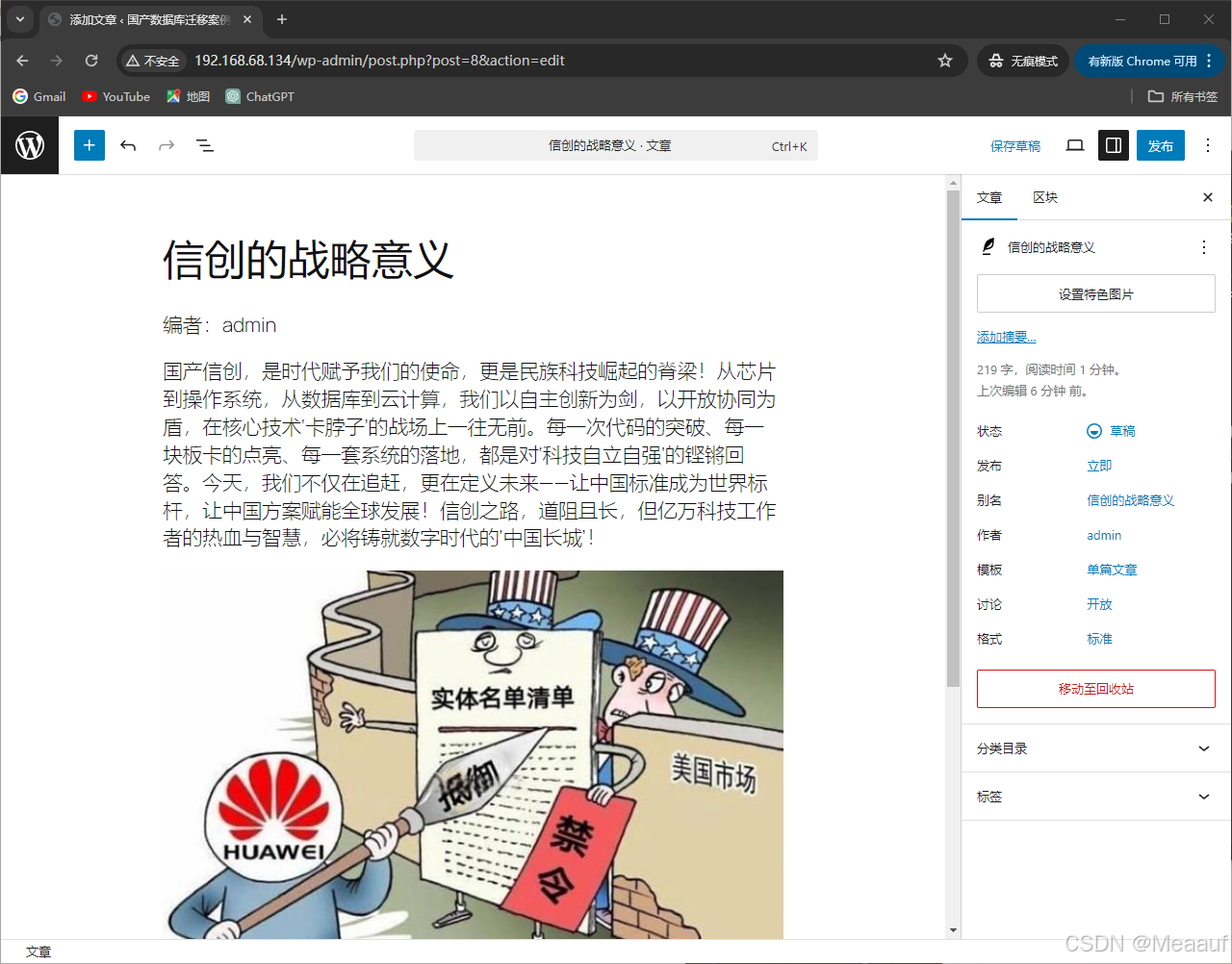Open the ChatGPT bookmark
This screenshot has width=1232, height=964.
pyautogui.click(x=260, y=96)
